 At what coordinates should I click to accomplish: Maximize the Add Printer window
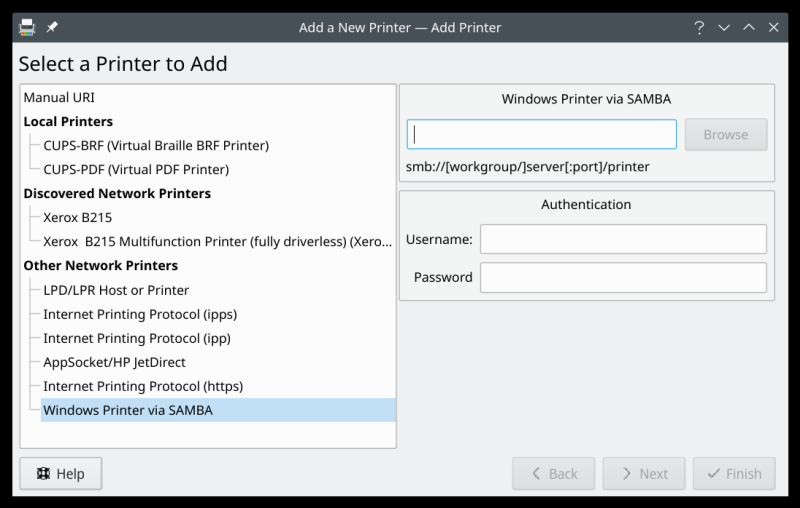(749, 27)
